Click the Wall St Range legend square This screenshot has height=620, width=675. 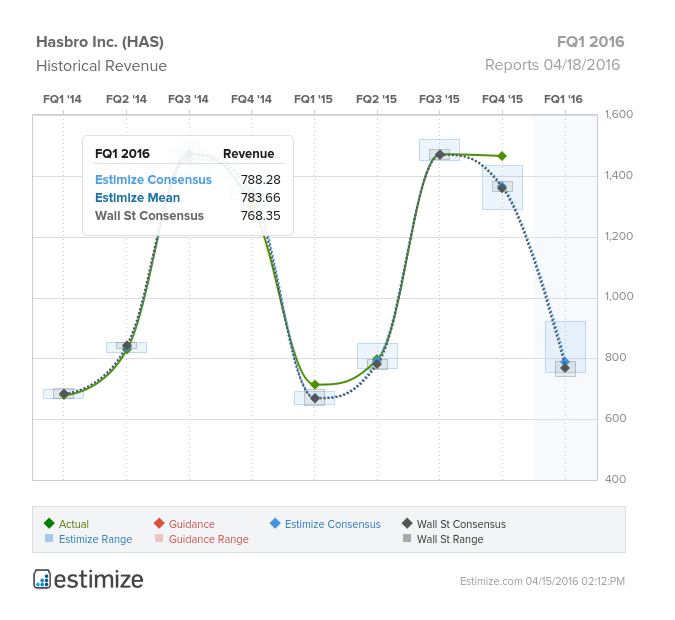[x=407, y=538]
